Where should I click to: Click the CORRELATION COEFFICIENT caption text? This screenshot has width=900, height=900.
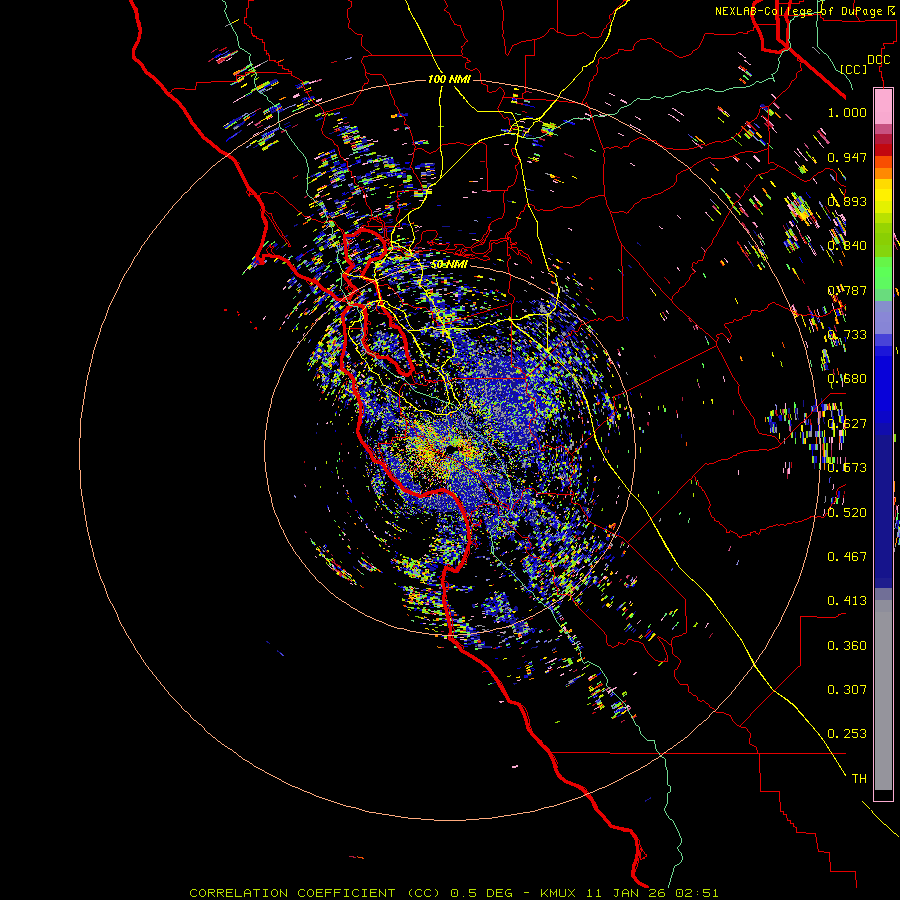pyautogui.click(x=292, y=893)
